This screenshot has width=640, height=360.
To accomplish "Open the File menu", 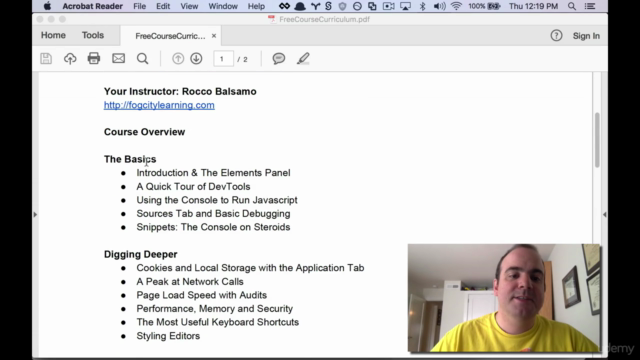I will point(140,6).
